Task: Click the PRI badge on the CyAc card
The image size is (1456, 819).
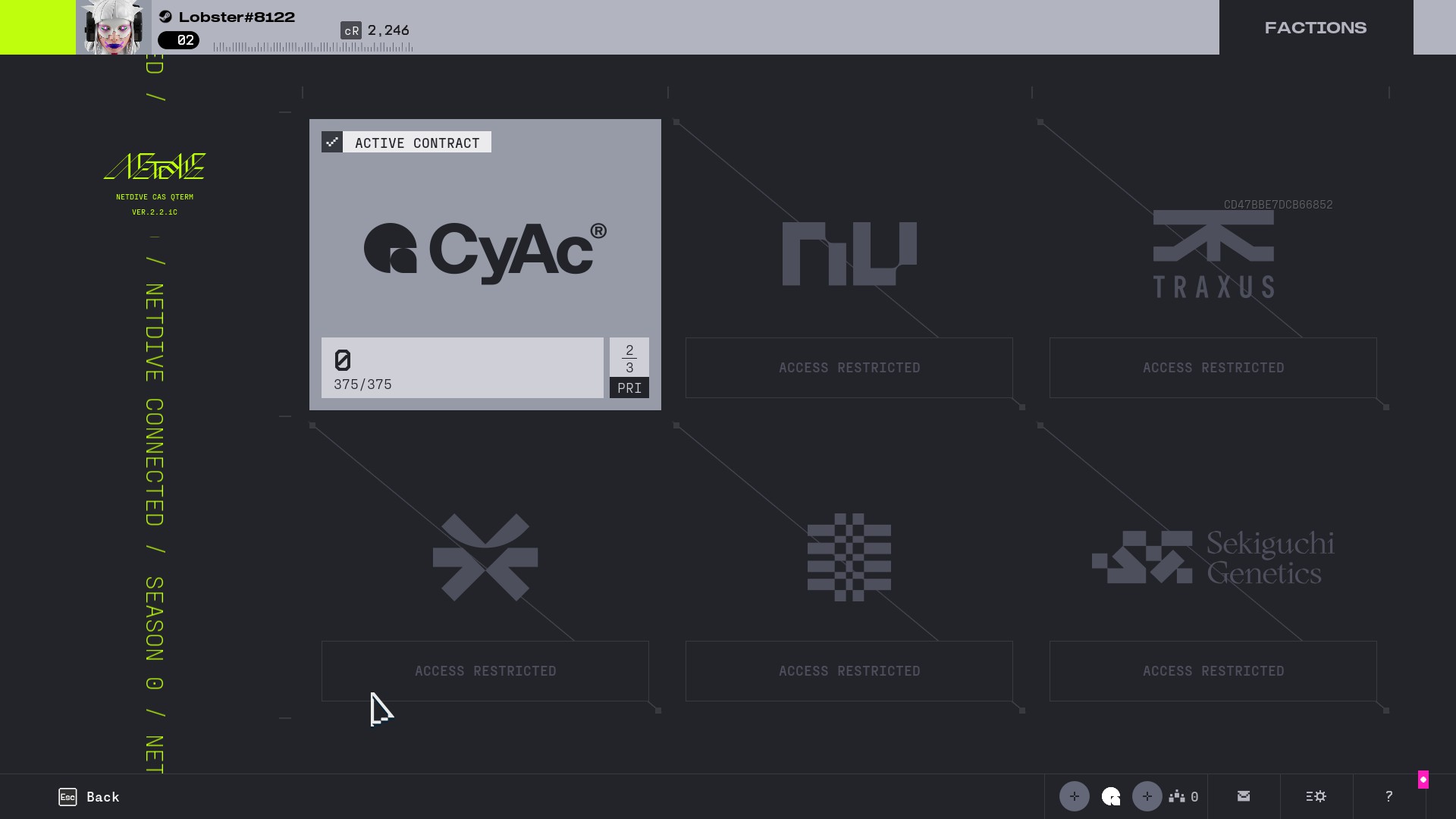Action: pos(629,388)
